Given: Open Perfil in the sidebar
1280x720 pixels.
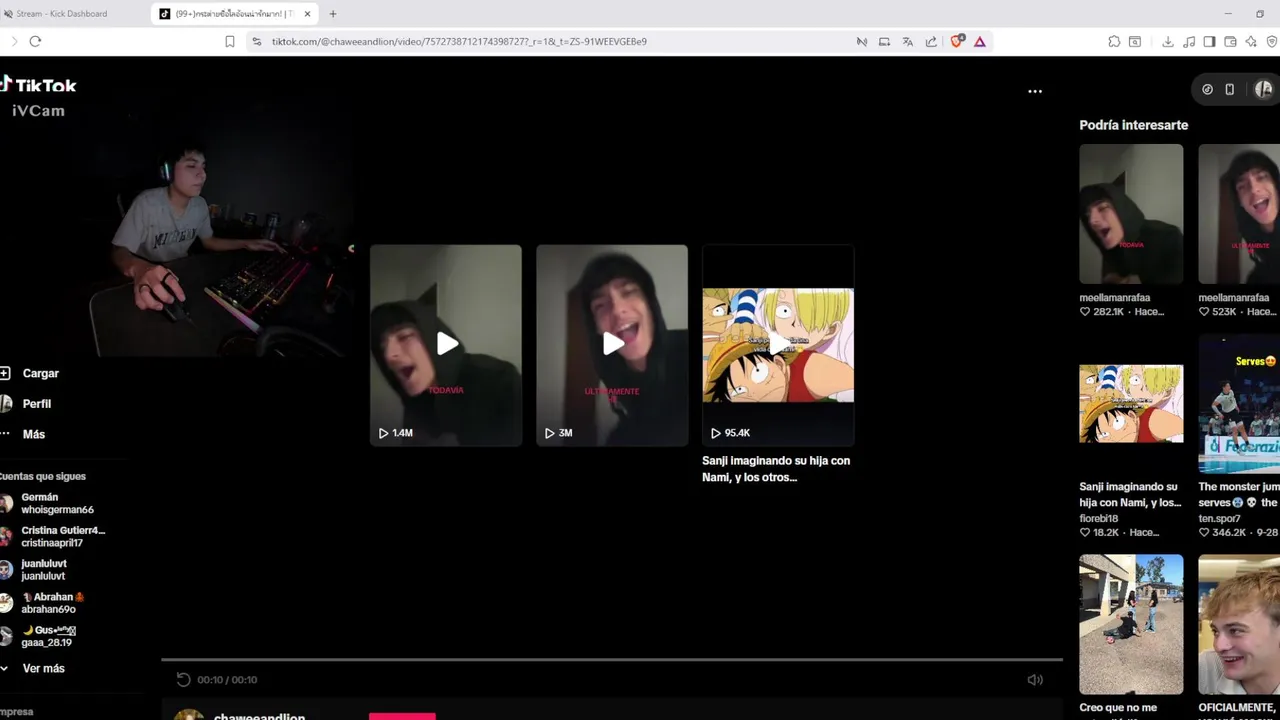Looking at the screenshot, I should tap(26, 404).
